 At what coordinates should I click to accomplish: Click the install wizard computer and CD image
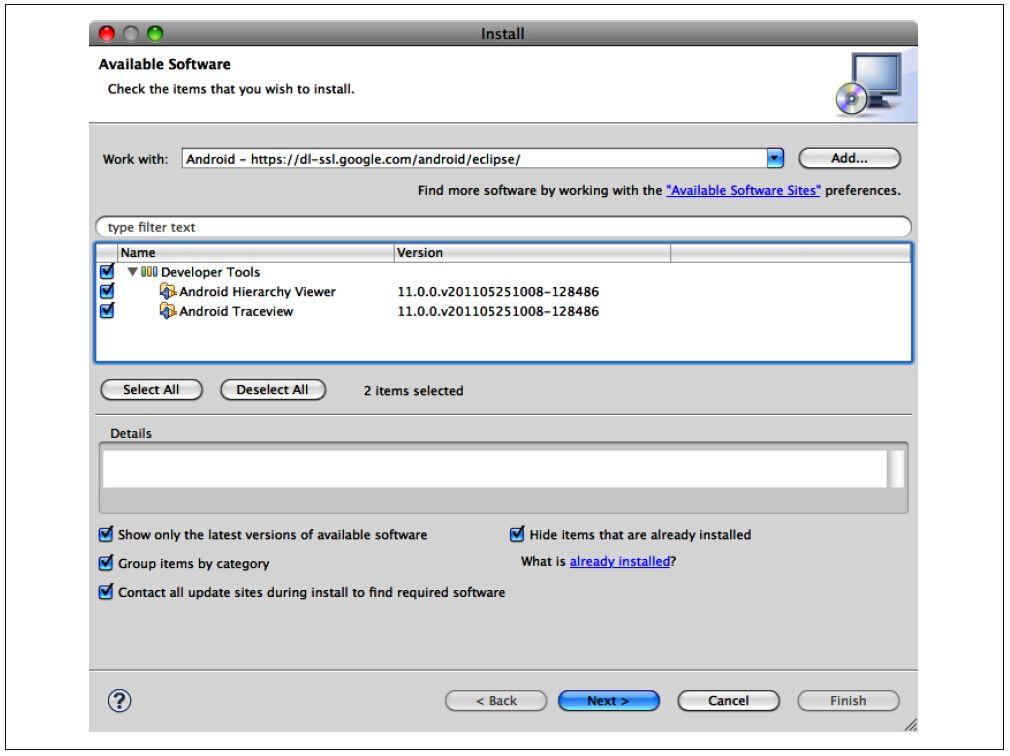point(869,84)
